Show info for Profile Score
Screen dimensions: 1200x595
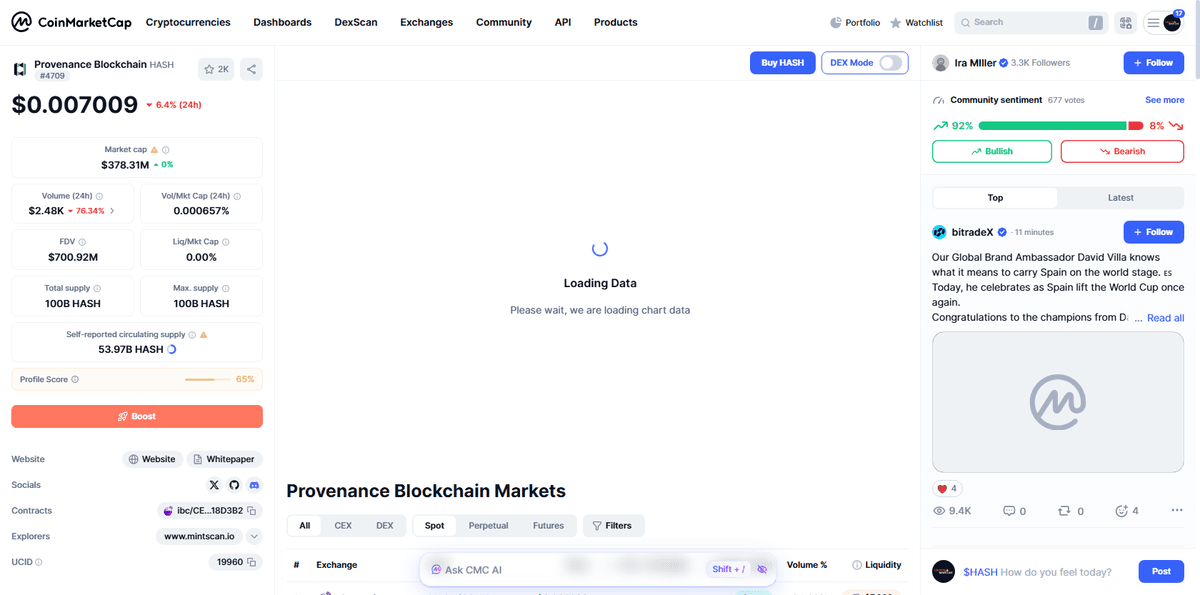[75, 380]
